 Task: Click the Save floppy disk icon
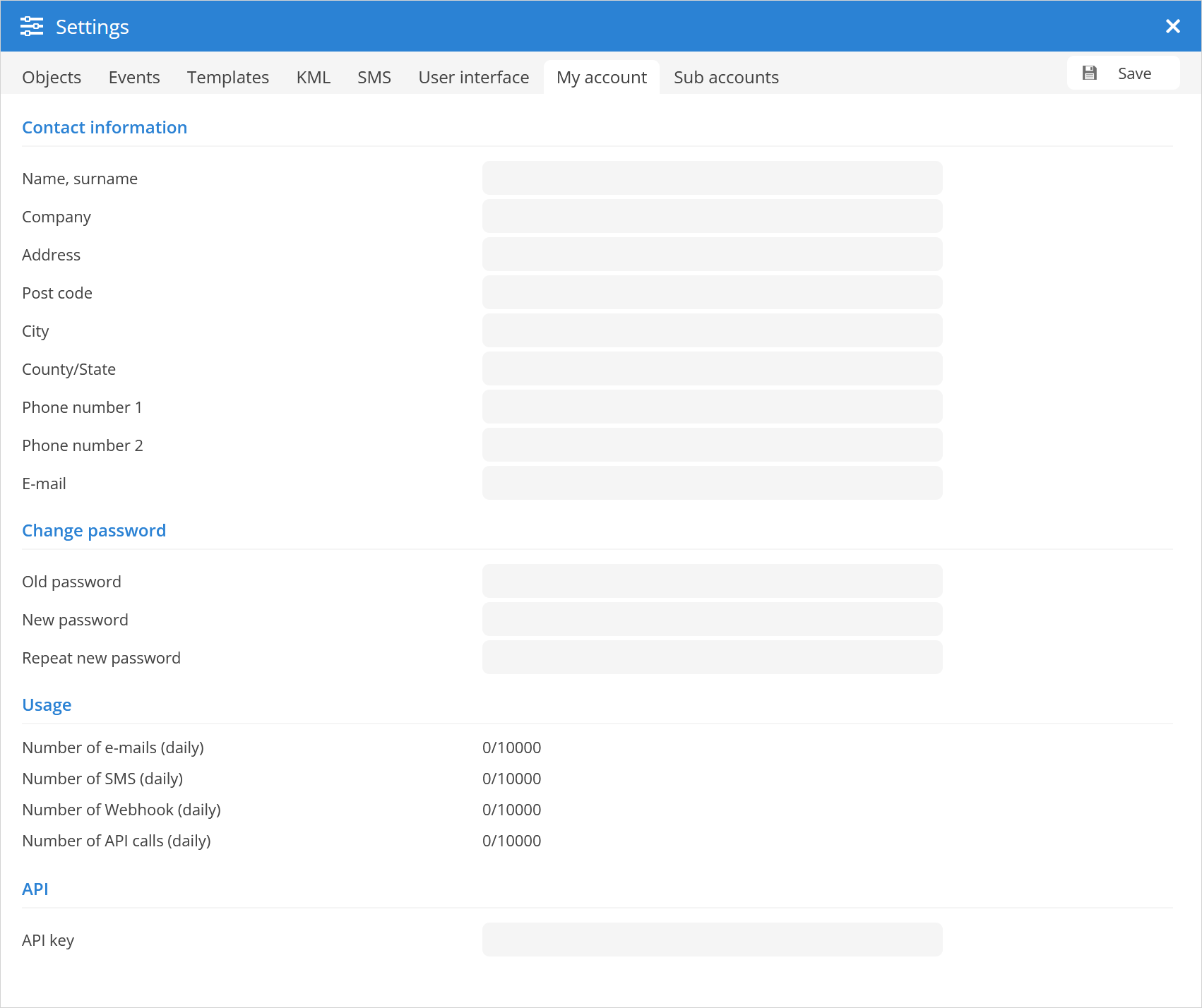(1090, 73)
